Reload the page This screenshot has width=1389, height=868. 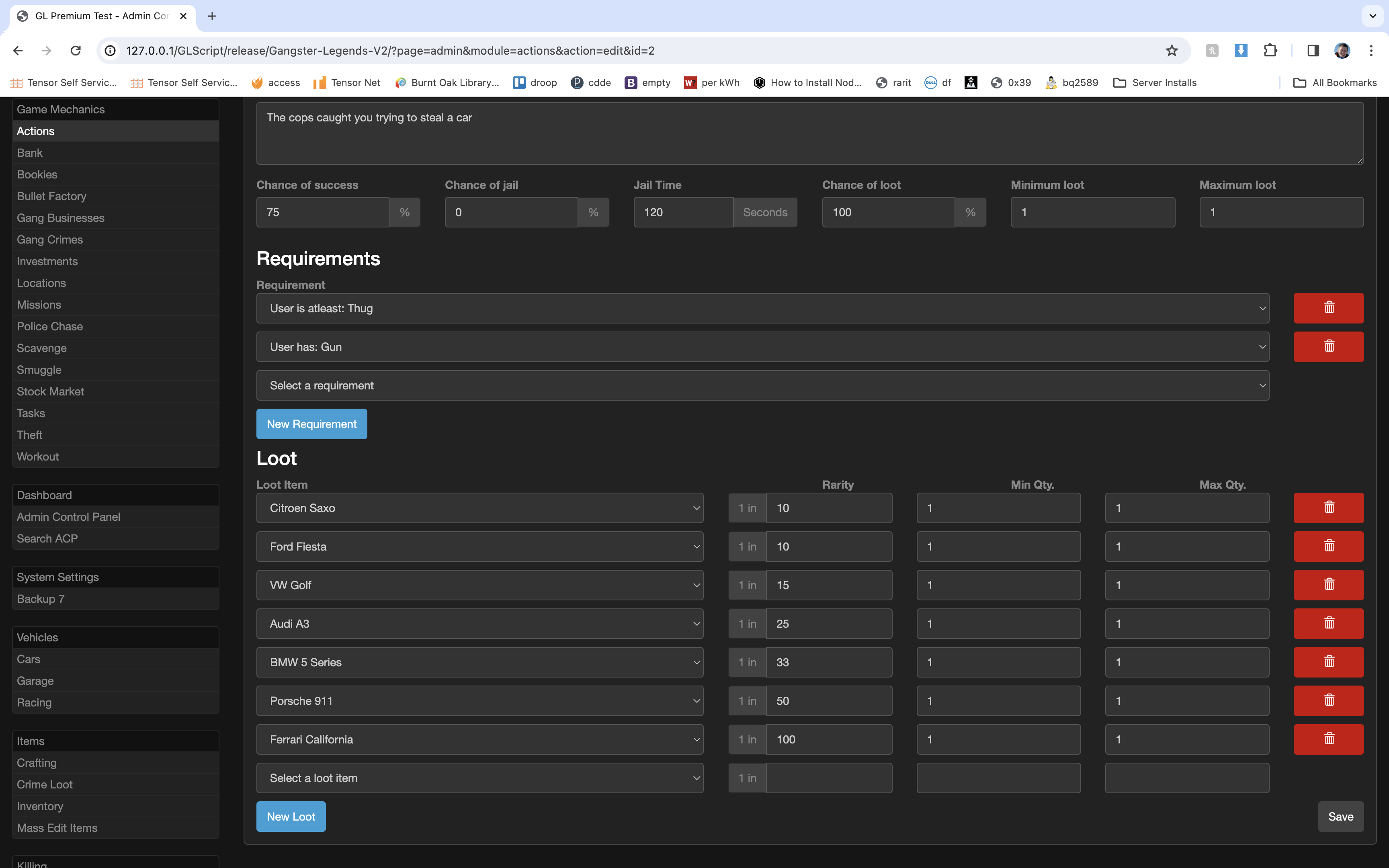click(75, 51)
